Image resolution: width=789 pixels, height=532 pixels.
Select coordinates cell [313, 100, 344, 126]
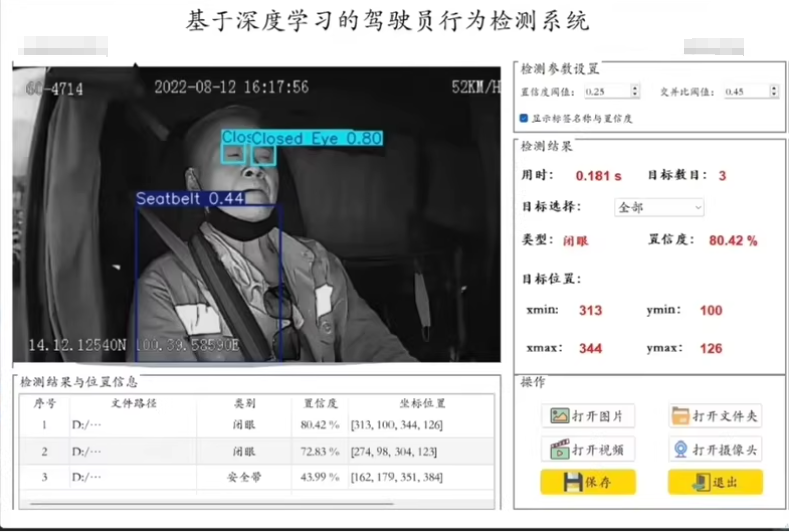(397, 425)
